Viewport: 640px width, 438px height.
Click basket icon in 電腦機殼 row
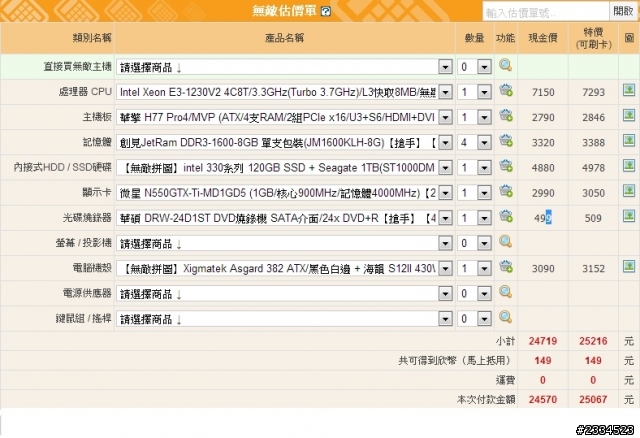[506, 267]
